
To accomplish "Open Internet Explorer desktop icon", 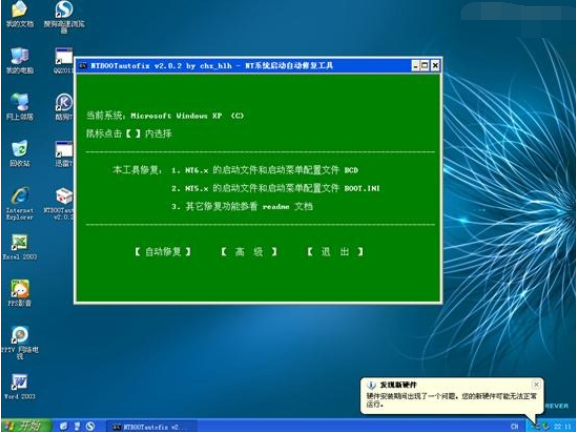I will (20, 203).
